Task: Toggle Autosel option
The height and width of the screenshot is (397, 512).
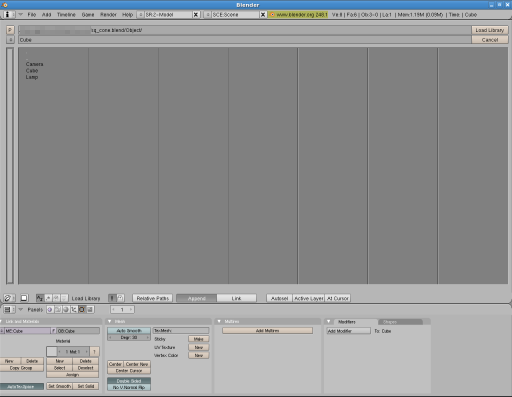Action: [279, 298]
